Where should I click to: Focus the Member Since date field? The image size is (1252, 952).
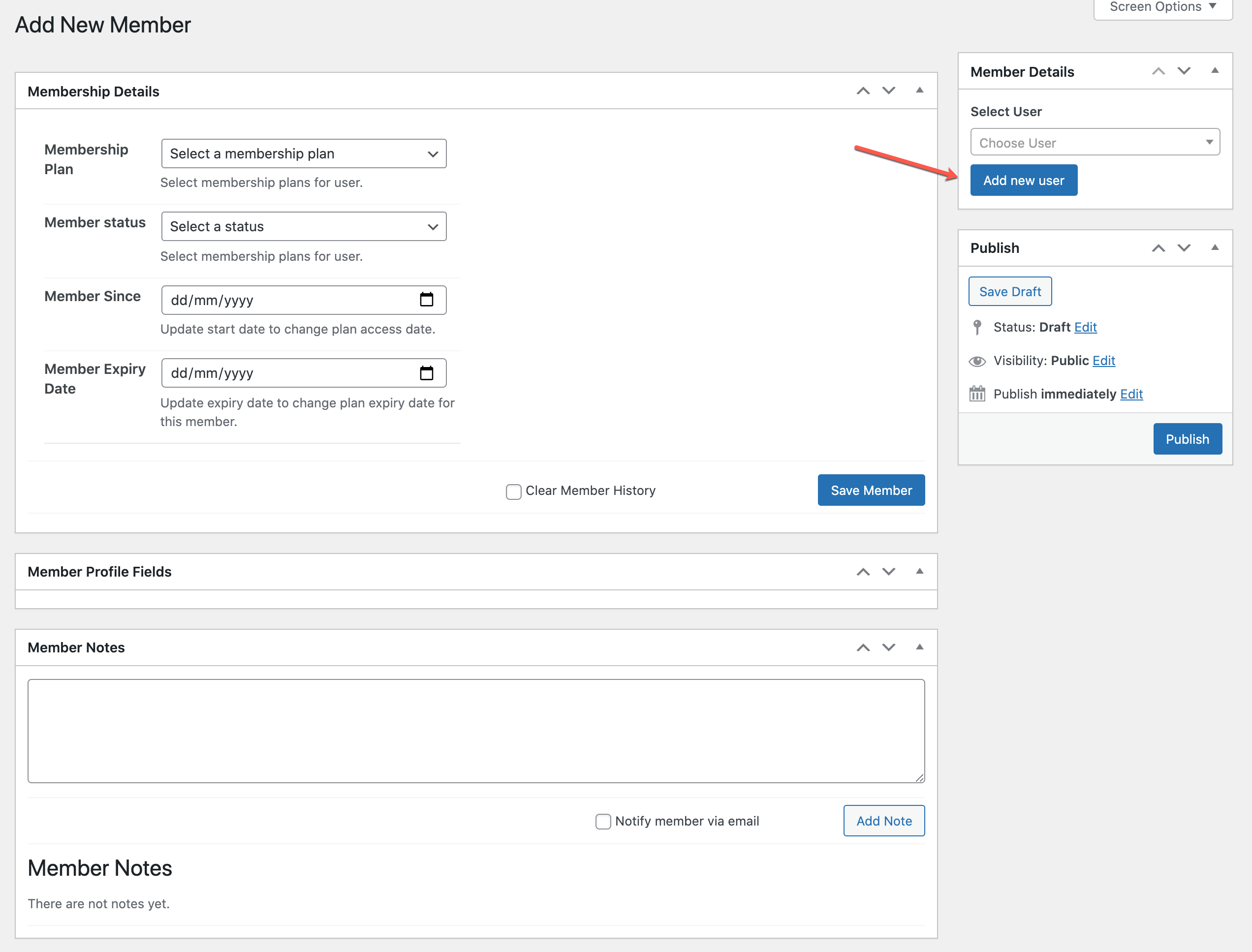[304, 300]
